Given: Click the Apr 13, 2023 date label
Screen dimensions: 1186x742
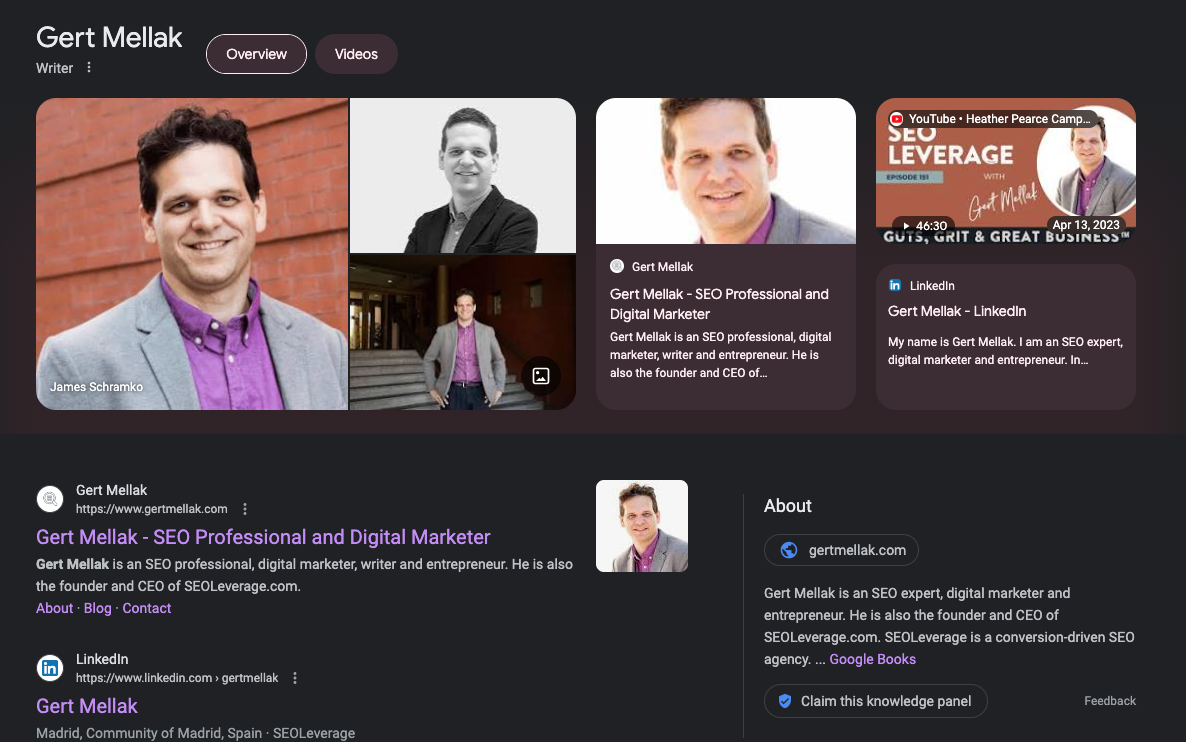Looking at the screenshot, I should tap(1086, 225).
